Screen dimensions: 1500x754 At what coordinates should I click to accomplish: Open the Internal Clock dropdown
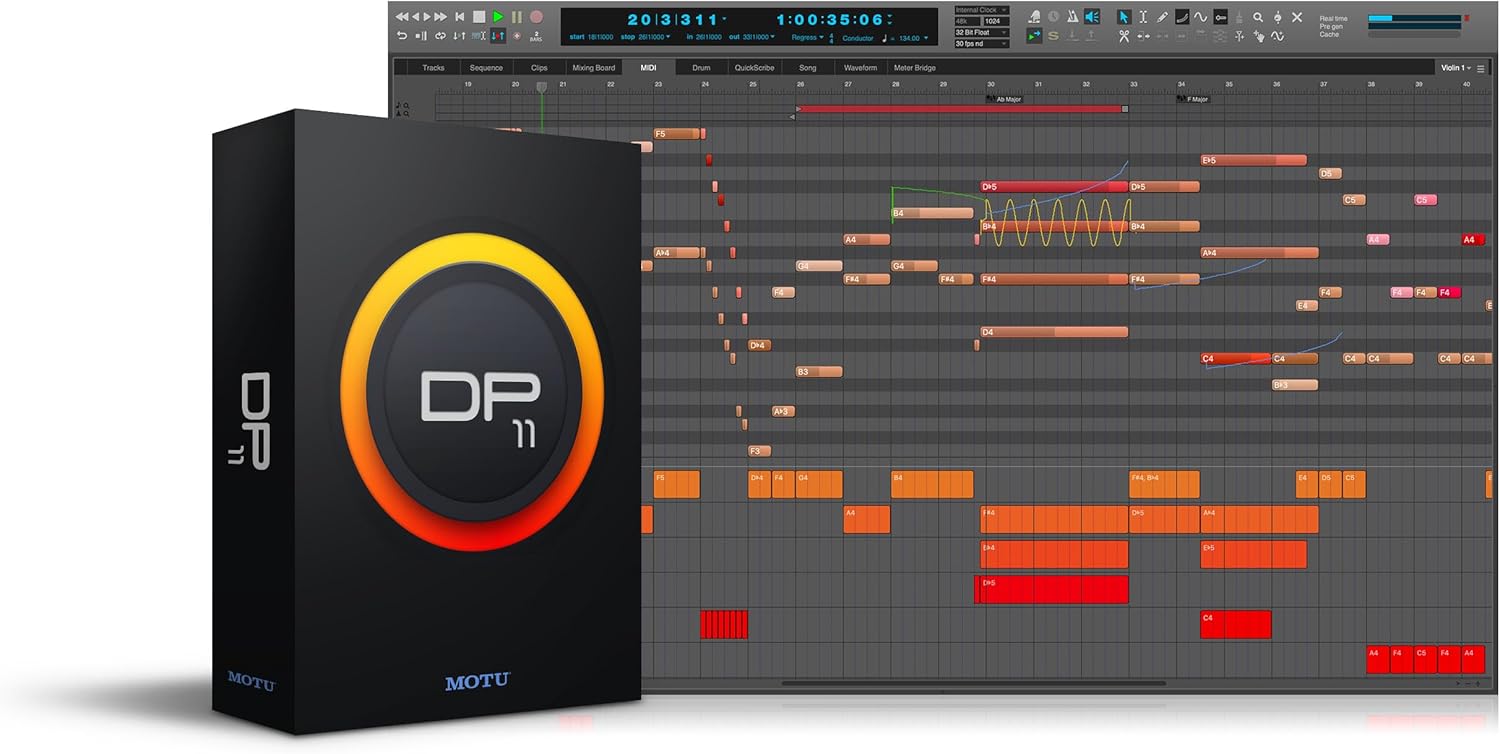pyautogui.click(x=980, y=9)
